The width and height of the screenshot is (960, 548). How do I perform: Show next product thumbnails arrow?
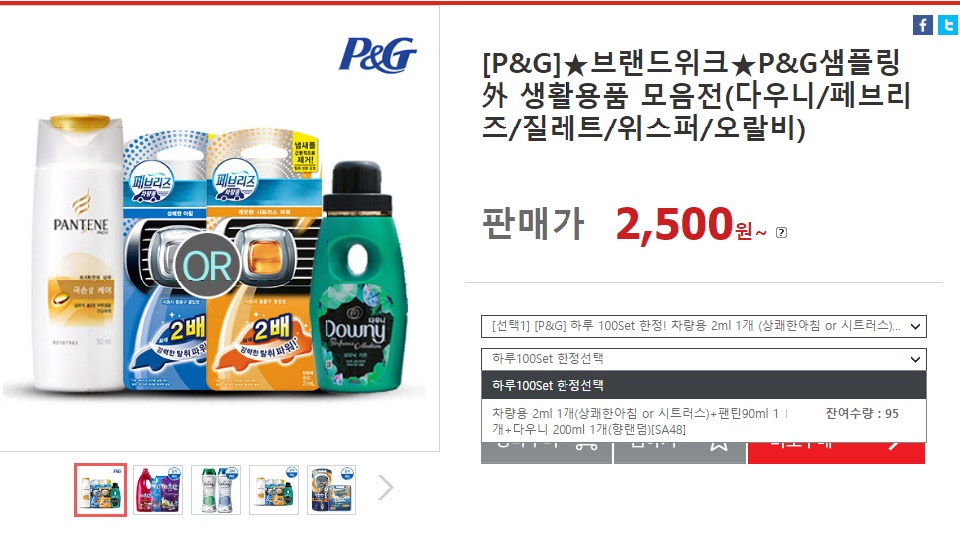pos(386,488)
